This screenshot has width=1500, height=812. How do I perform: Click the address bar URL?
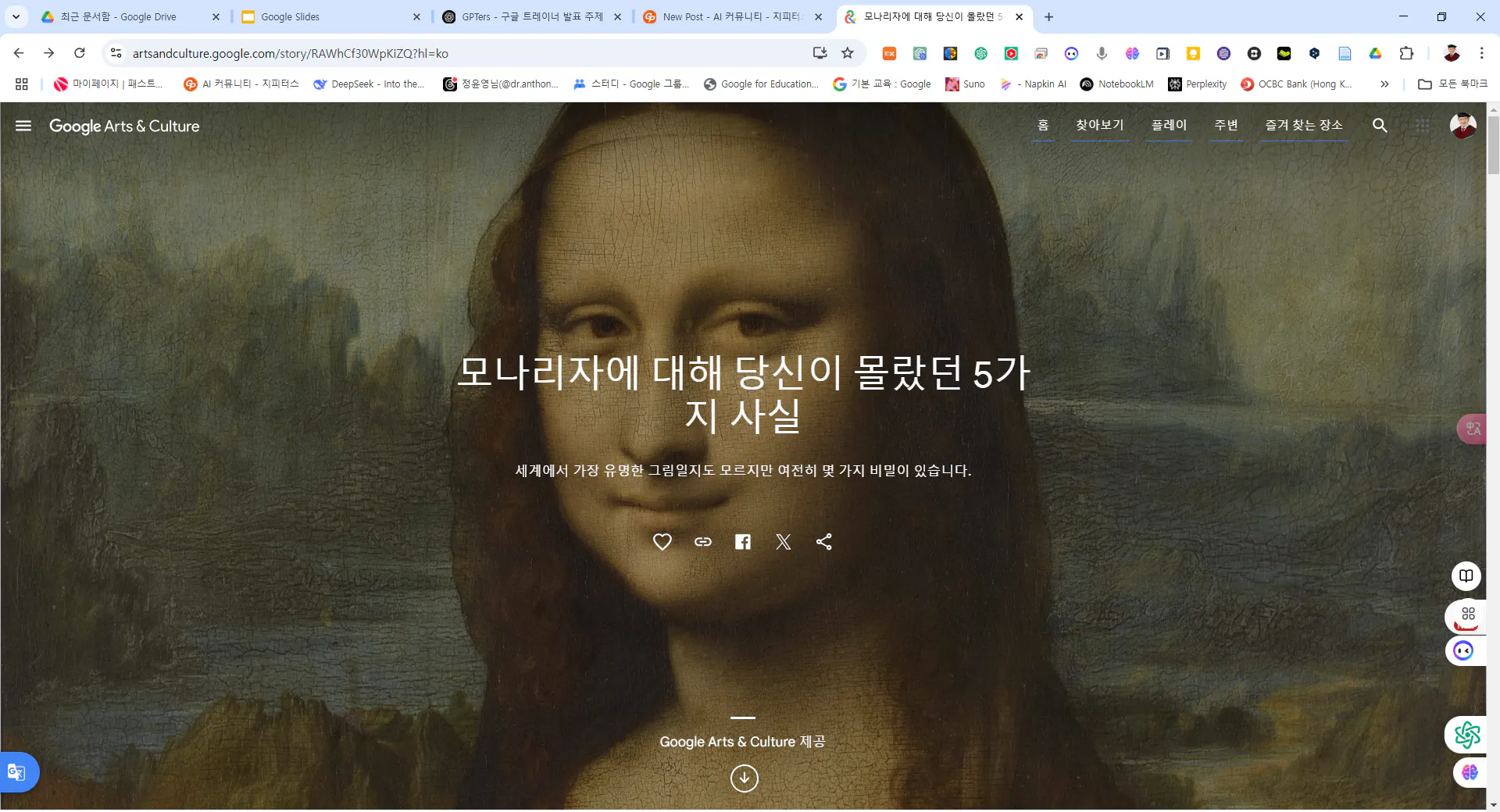coord(291,53)
